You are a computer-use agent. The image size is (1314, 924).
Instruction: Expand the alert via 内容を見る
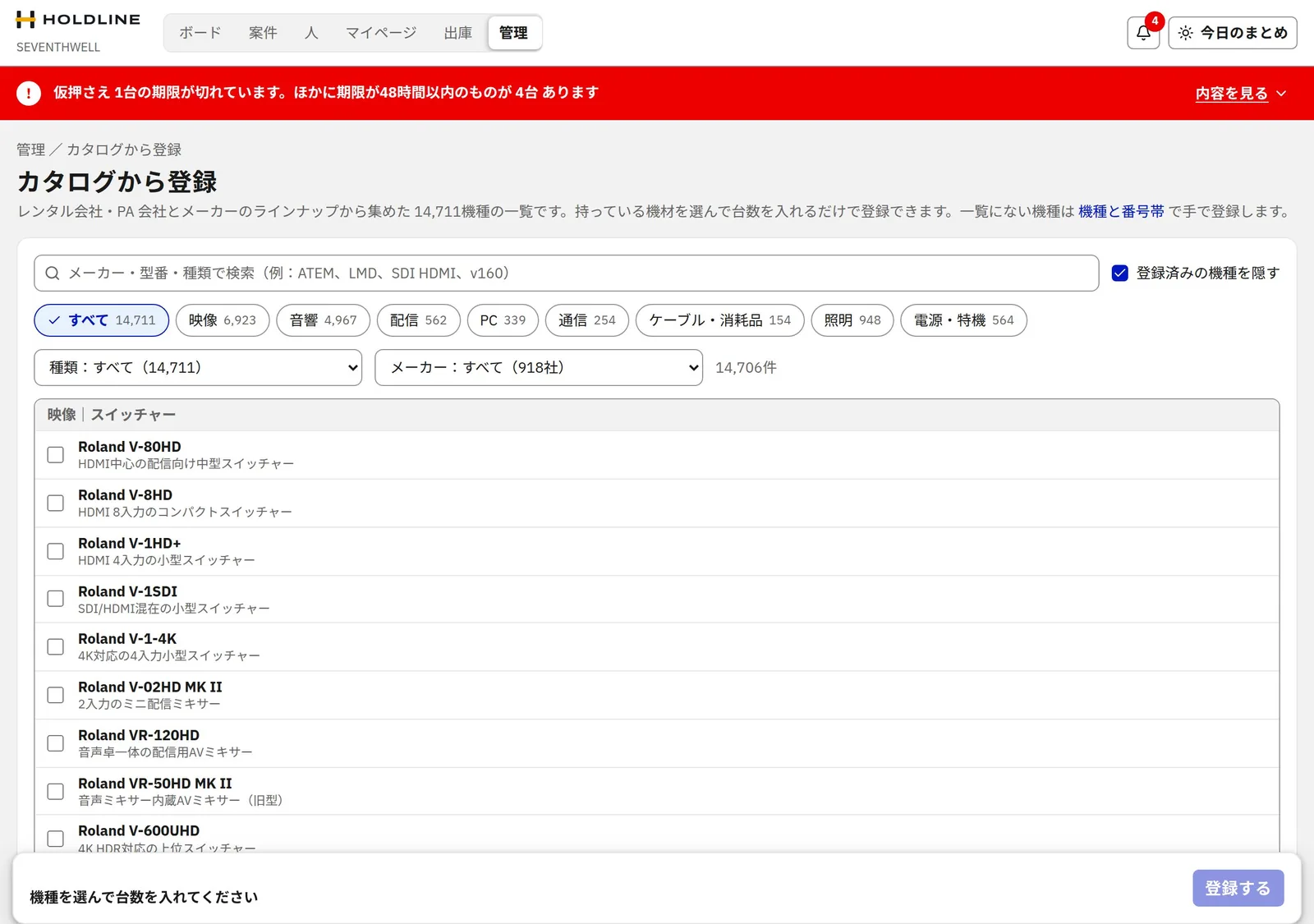(x=1241, y=94)
